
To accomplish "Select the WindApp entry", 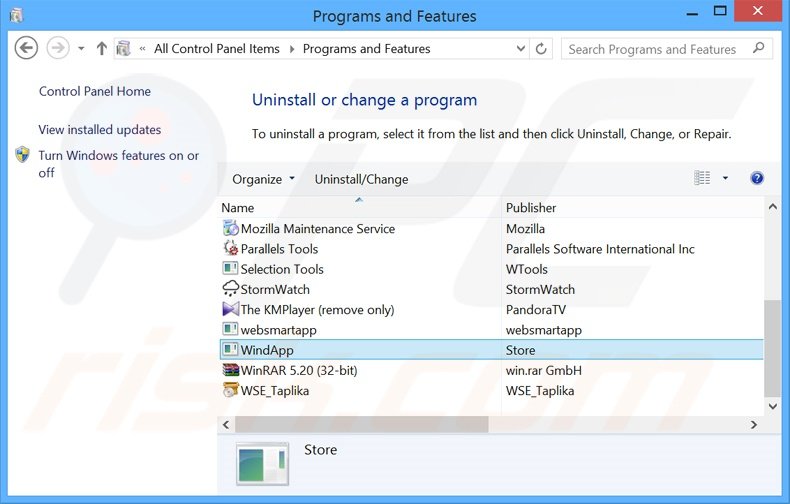I will point(267,350).
